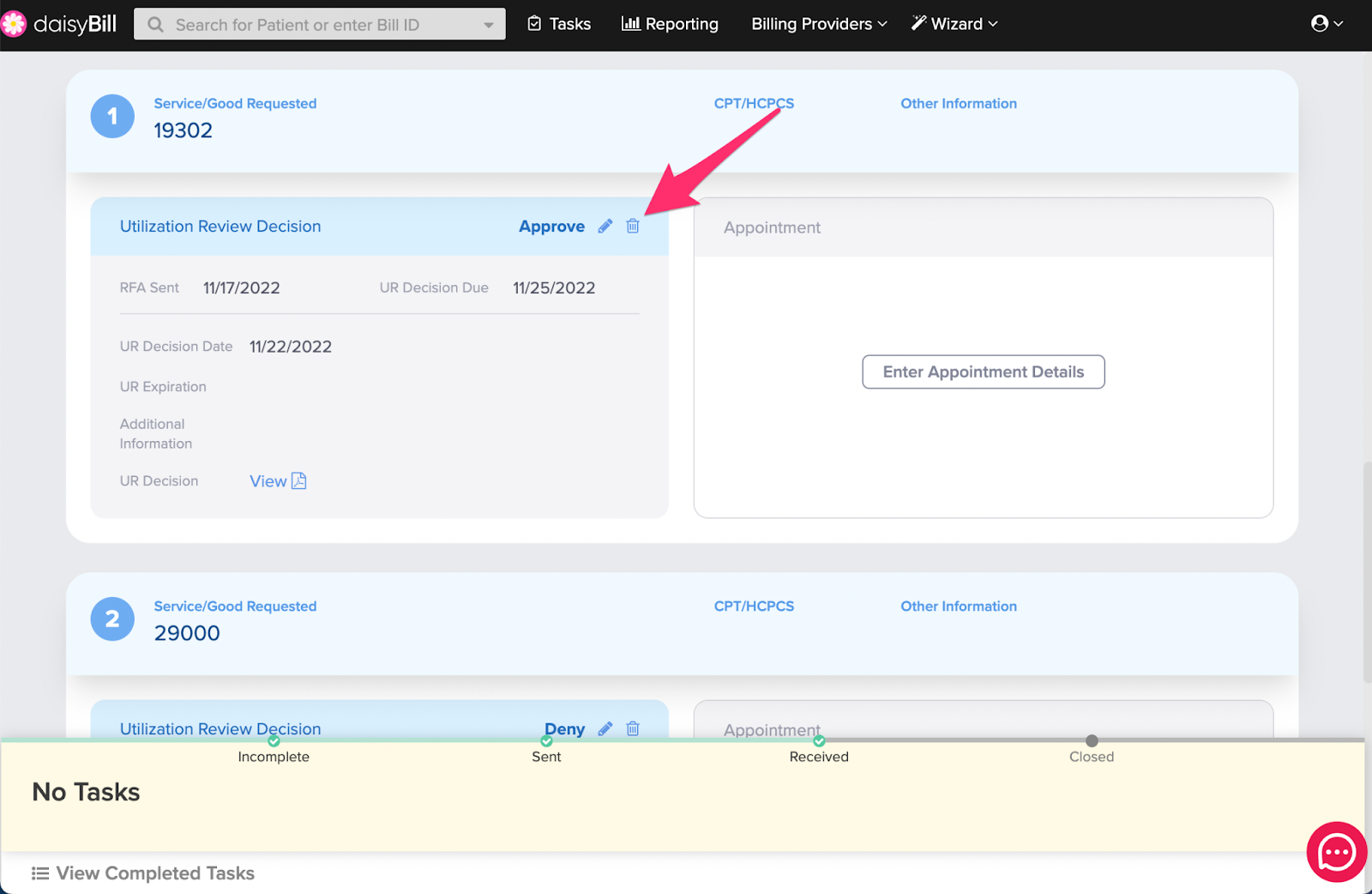The image size is (1372, 894).
Task: Open the chat support bubble
Action: (1336, 852)
